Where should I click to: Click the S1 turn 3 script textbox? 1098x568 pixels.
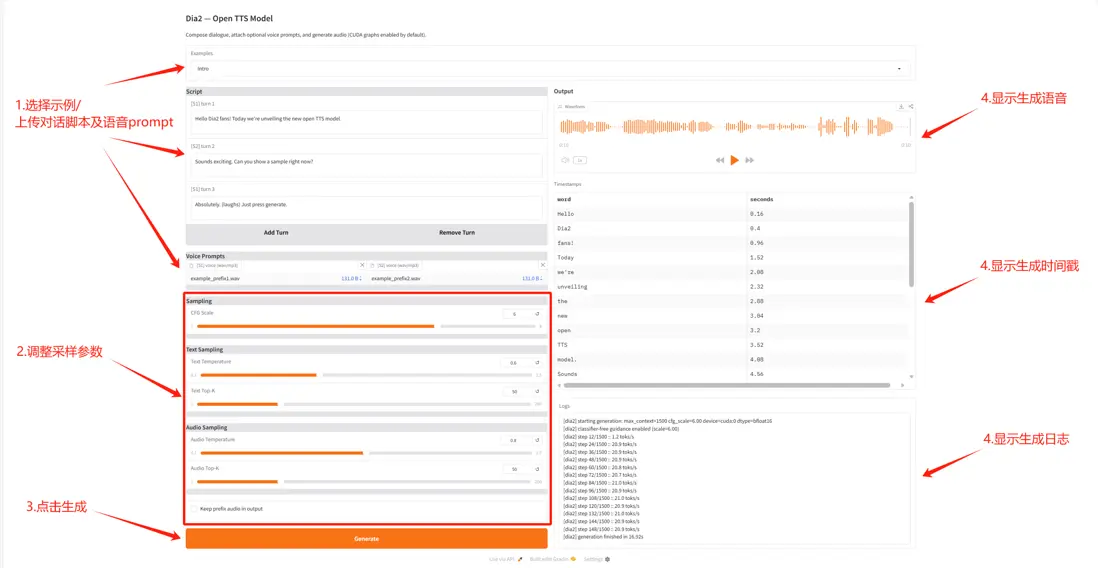[x=366, y=208]
